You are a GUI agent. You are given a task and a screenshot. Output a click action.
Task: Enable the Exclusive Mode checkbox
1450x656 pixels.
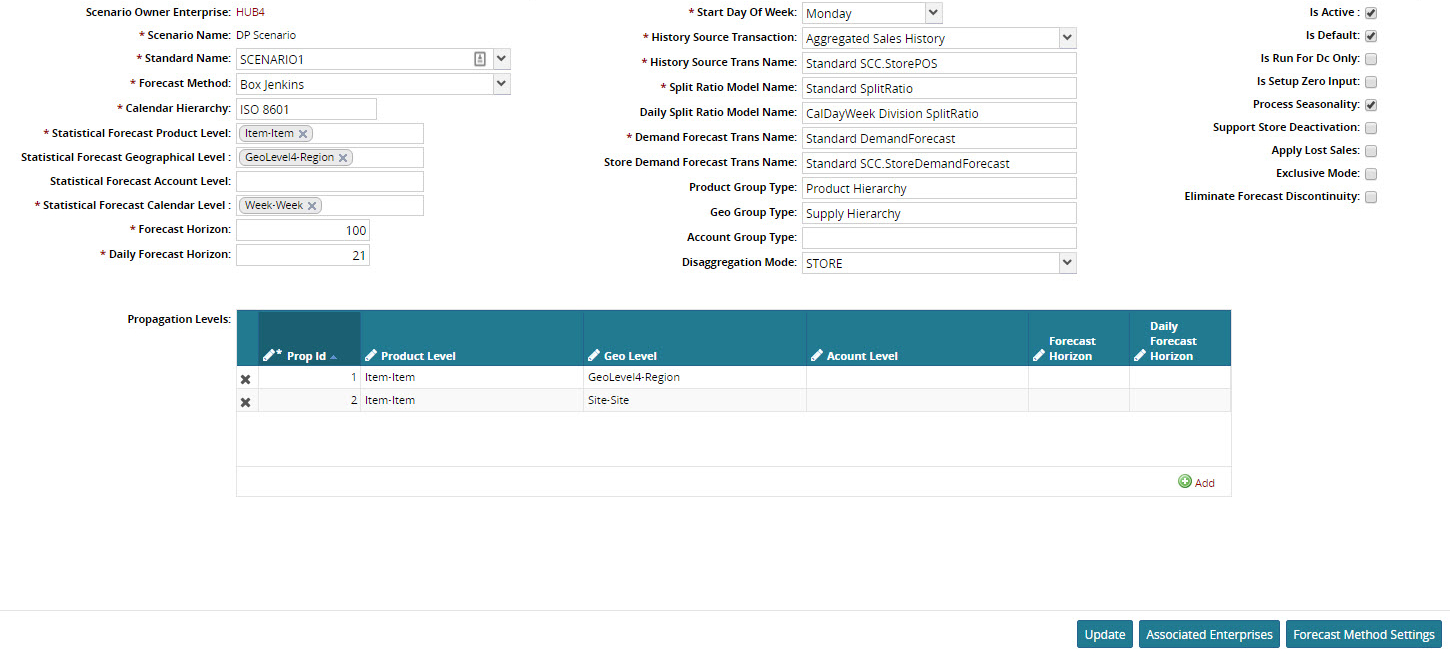1371,174
